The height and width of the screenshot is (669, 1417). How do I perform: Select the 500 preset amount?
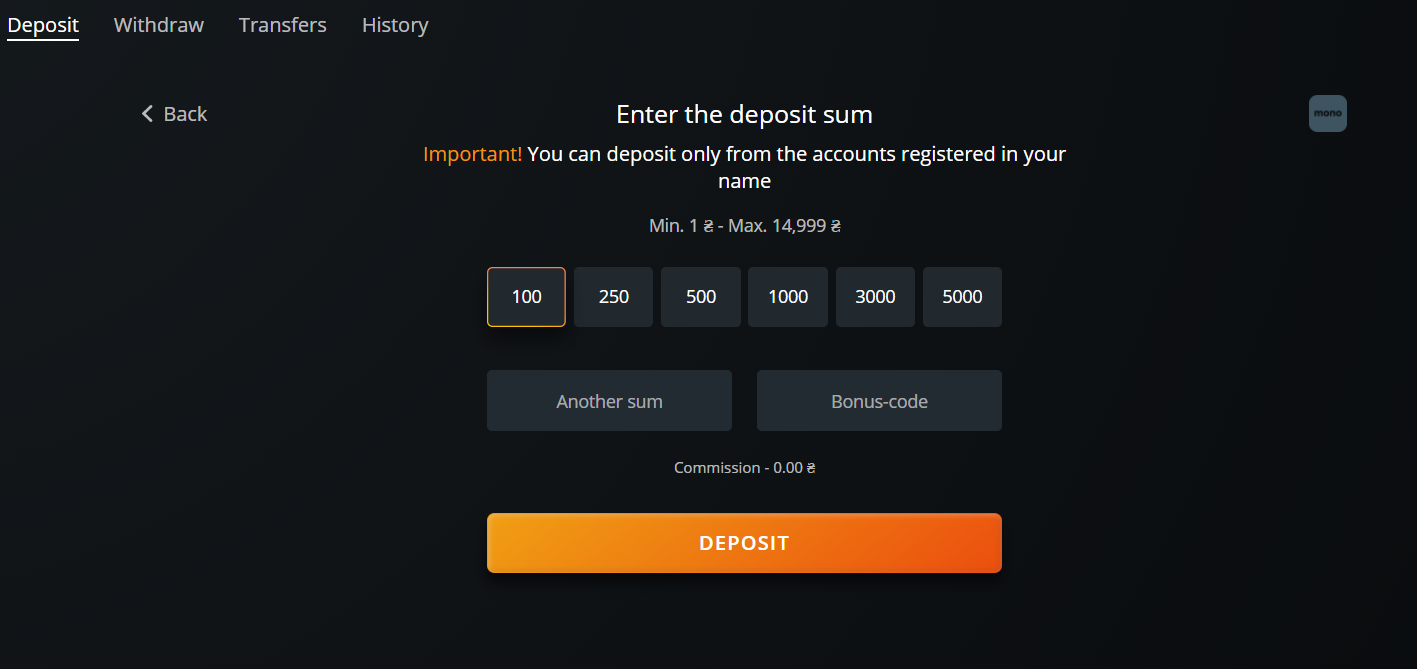click(x=701, y=297)
